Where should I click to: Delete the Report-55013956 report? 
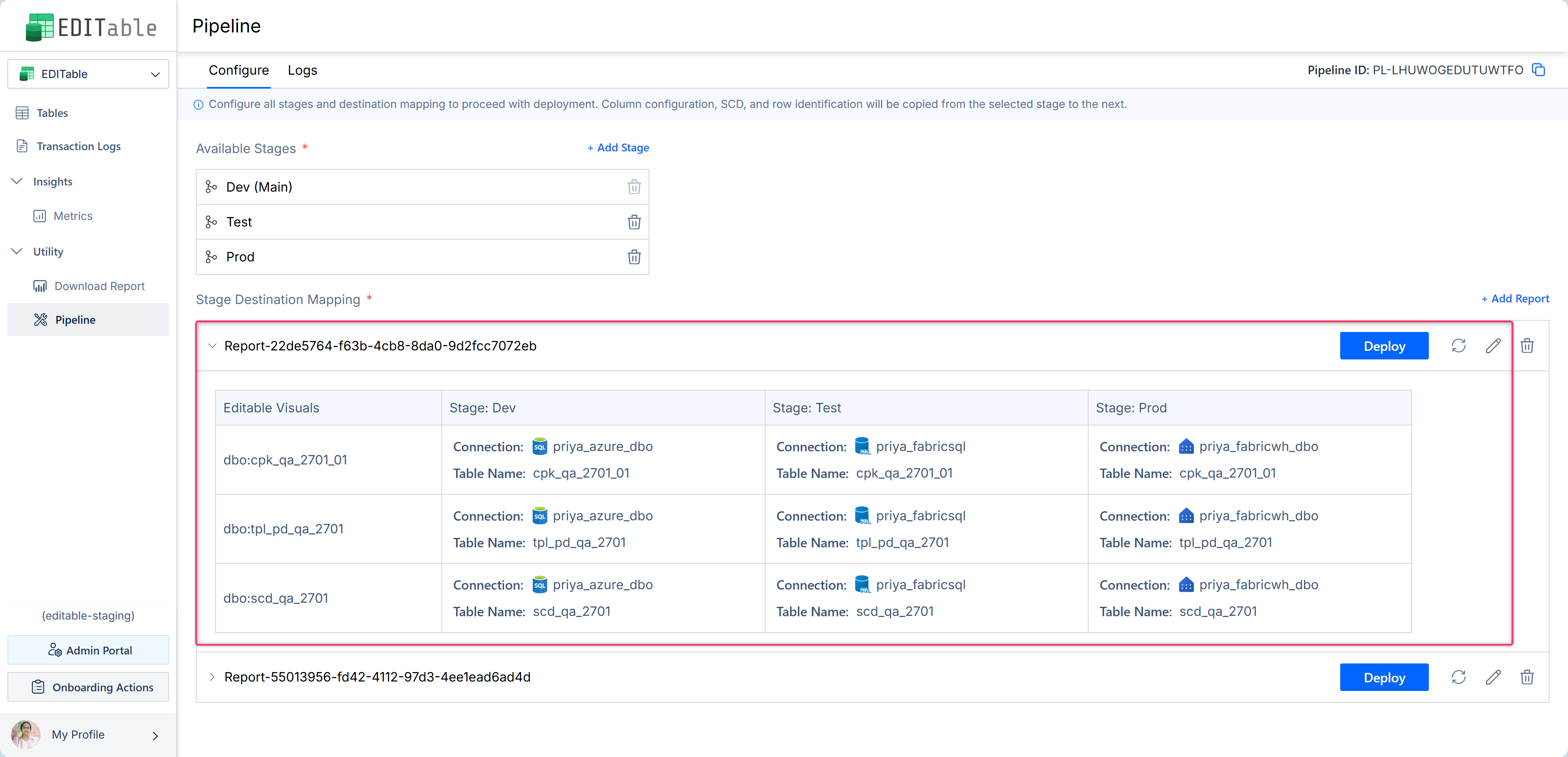point(1527,677)
